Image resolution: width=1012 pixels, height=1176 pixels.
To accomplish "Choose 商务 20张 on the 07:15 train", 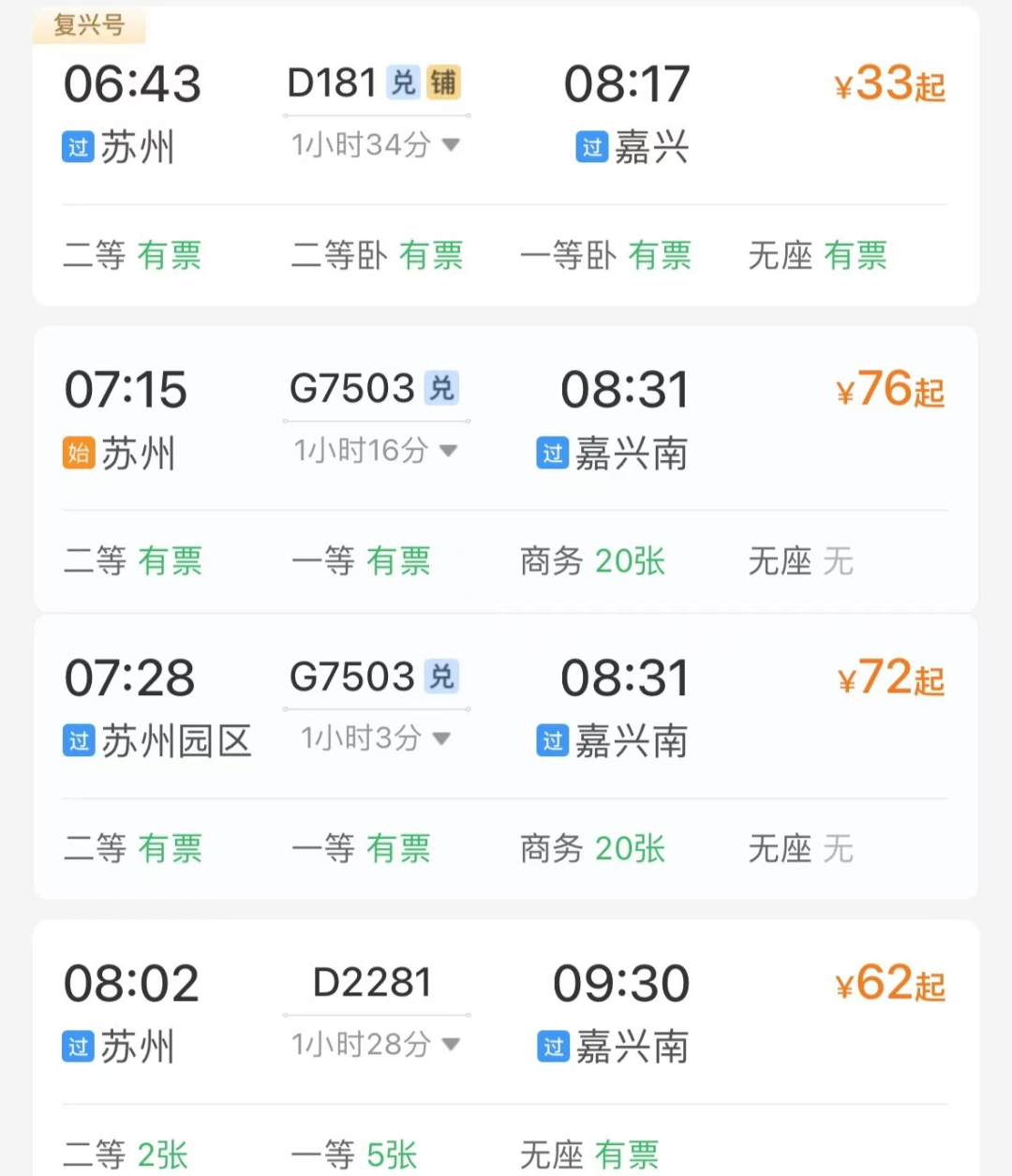I will (592, 561).
